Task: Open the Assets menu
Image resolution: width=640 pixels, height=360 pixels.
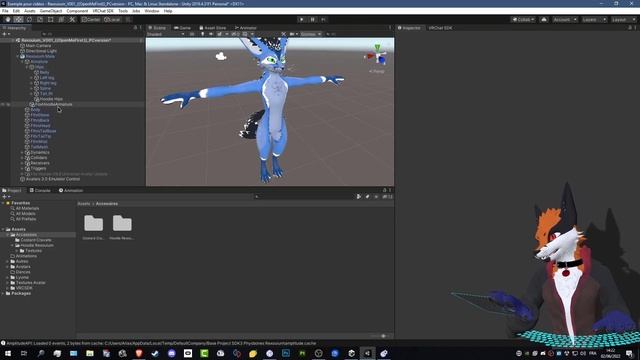Action: coord(30,11)
